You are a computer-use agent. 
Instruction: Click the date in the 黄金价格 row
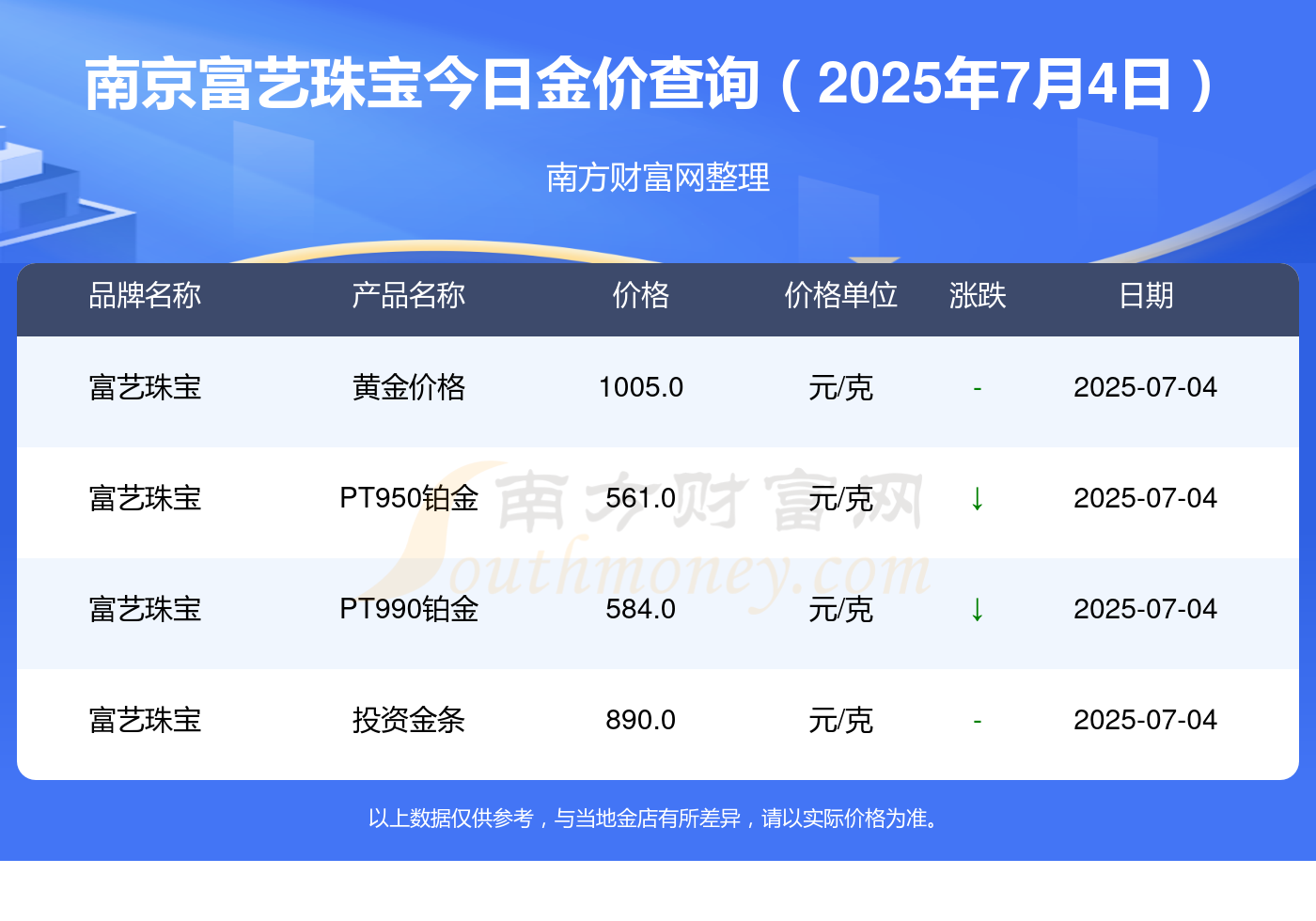(x=1146, y=387)
